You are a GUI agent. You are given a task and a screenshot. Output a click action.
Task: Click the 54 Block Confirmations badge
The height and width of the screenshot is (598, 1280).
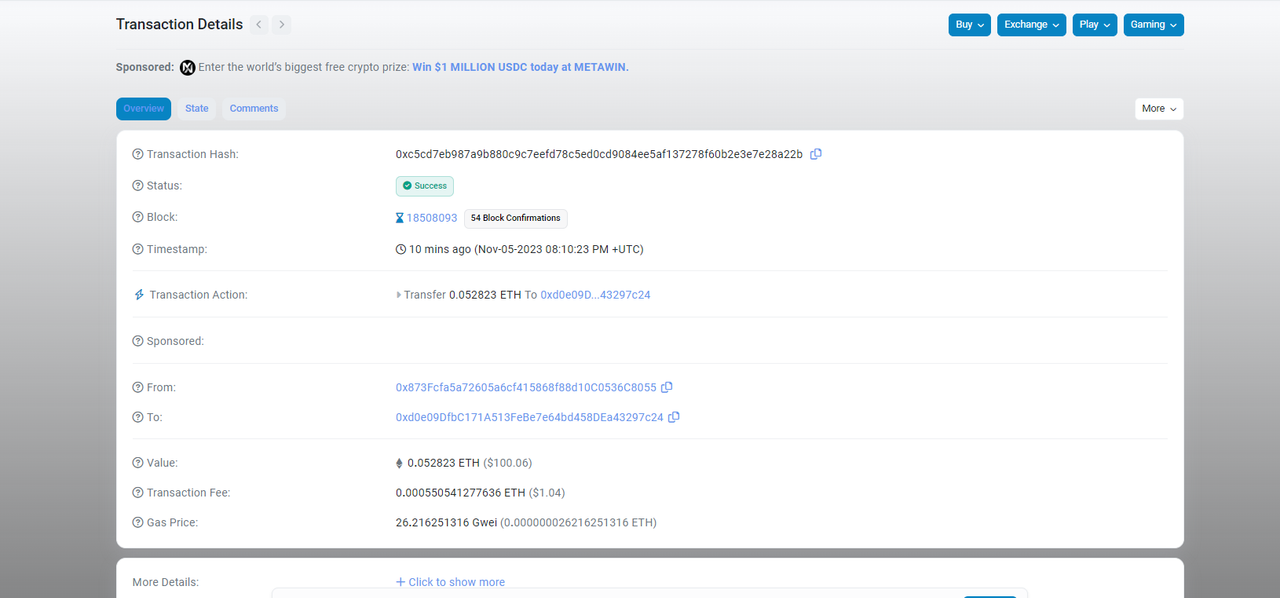pos(516,218)
